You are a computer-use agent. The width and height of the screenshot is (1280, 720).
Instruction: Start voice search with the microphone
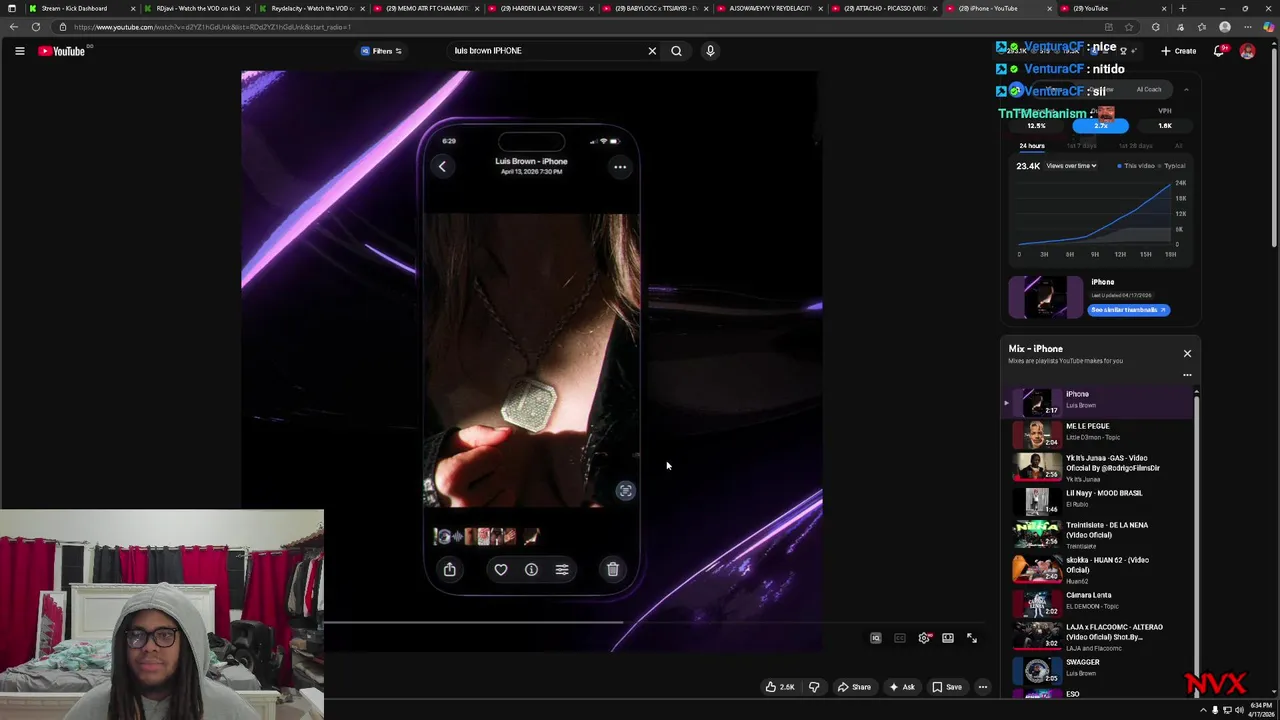(710, 51)
